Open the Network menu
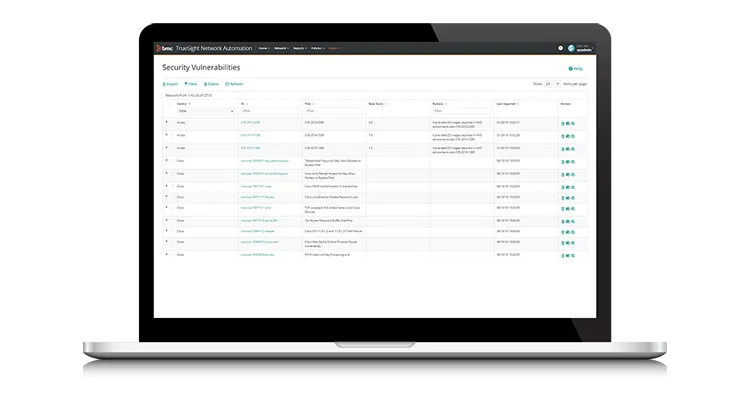The width and height of the screenshot is (750, 400). point(281,48)
